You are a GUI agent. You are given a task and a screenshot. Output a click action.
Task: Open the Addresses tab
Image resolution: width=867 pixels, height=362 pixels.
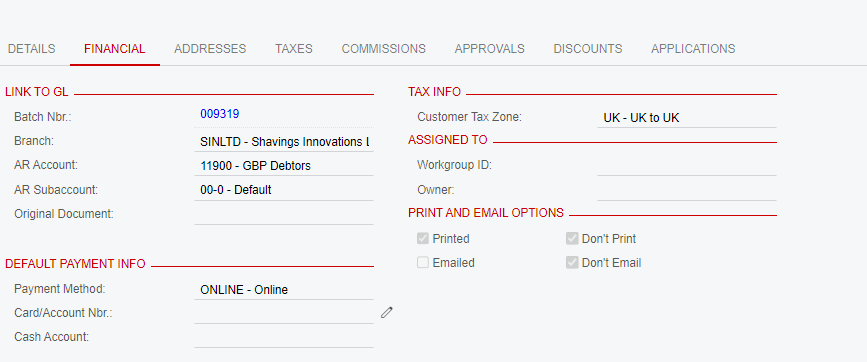[x=210, y=49]
